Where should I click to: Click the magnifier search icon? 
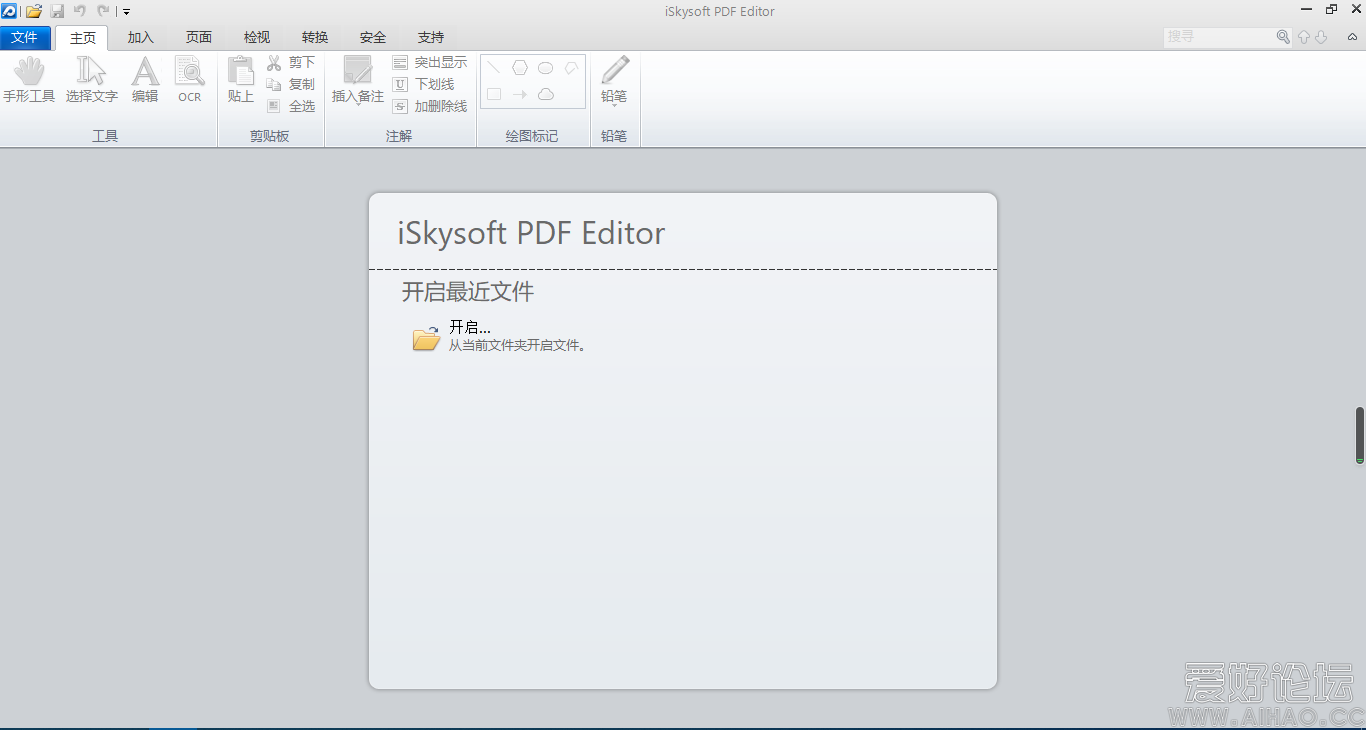point(1284,37)
